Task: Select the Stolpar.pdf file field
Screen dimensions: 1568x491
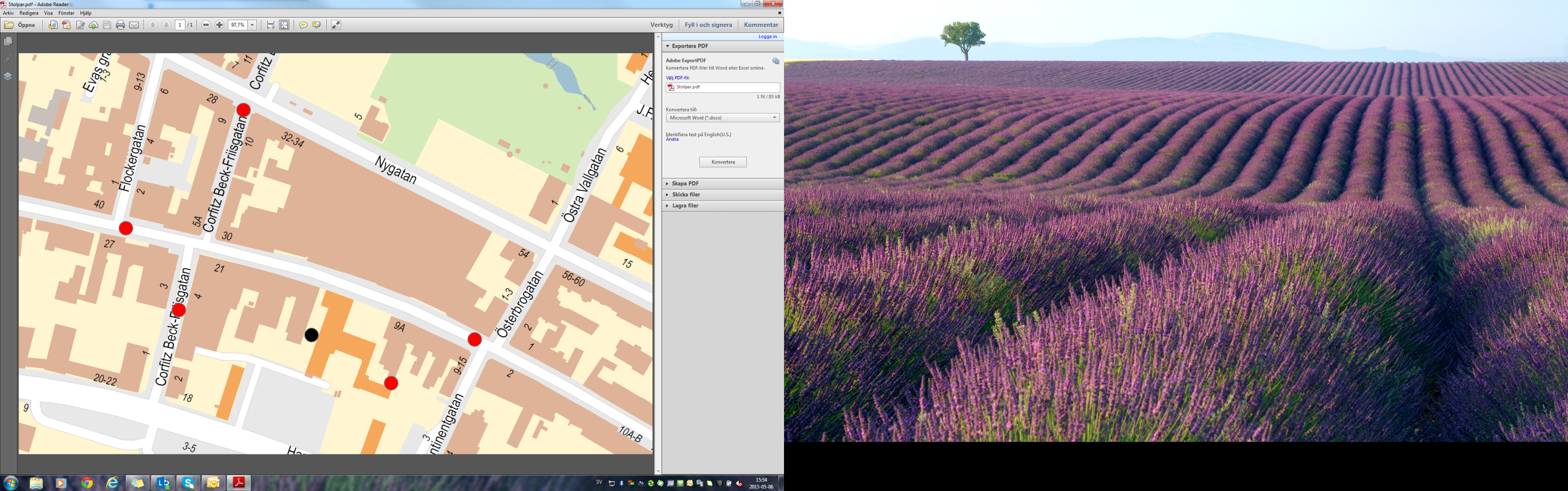Action: pyautogui.click(x=723, y=88)
